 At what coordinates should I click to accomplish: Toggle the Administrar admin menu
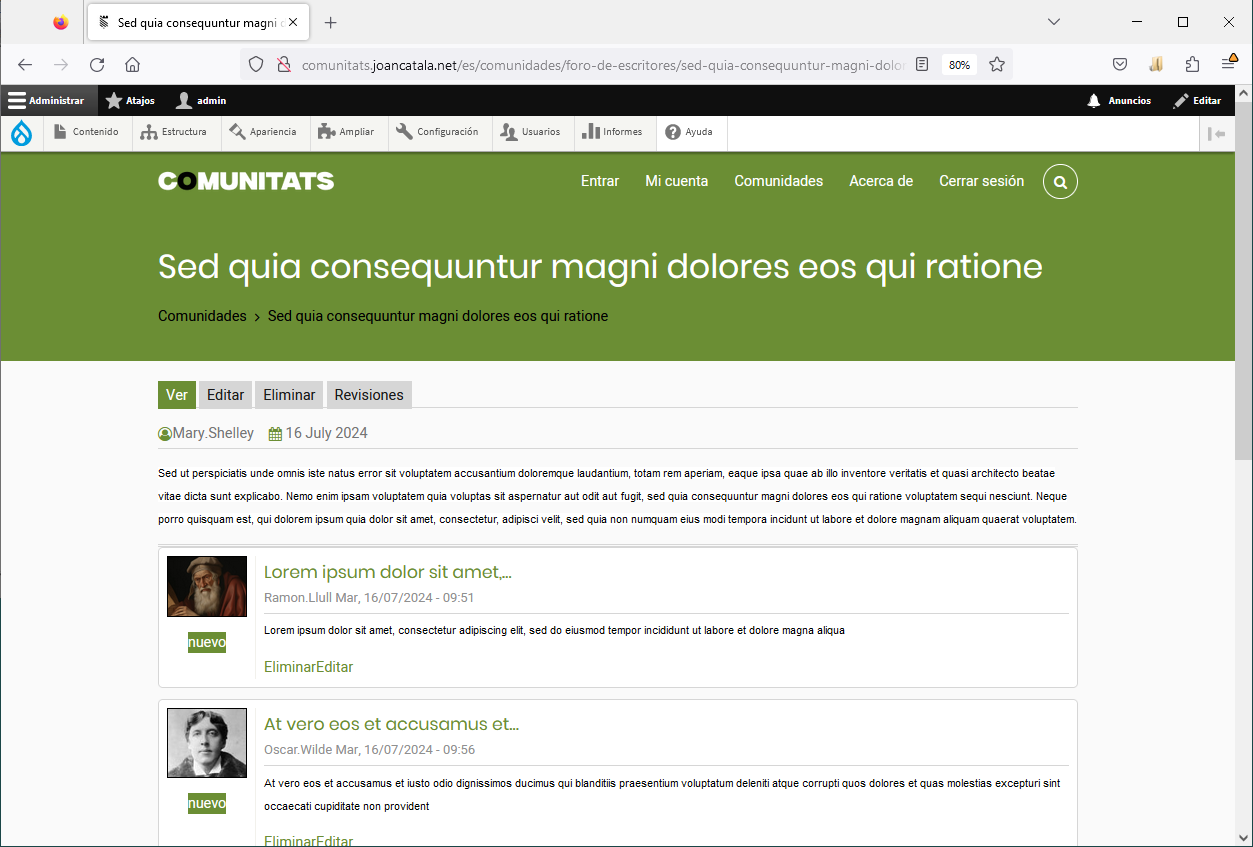pyautogui.click(x=47, y=100)
